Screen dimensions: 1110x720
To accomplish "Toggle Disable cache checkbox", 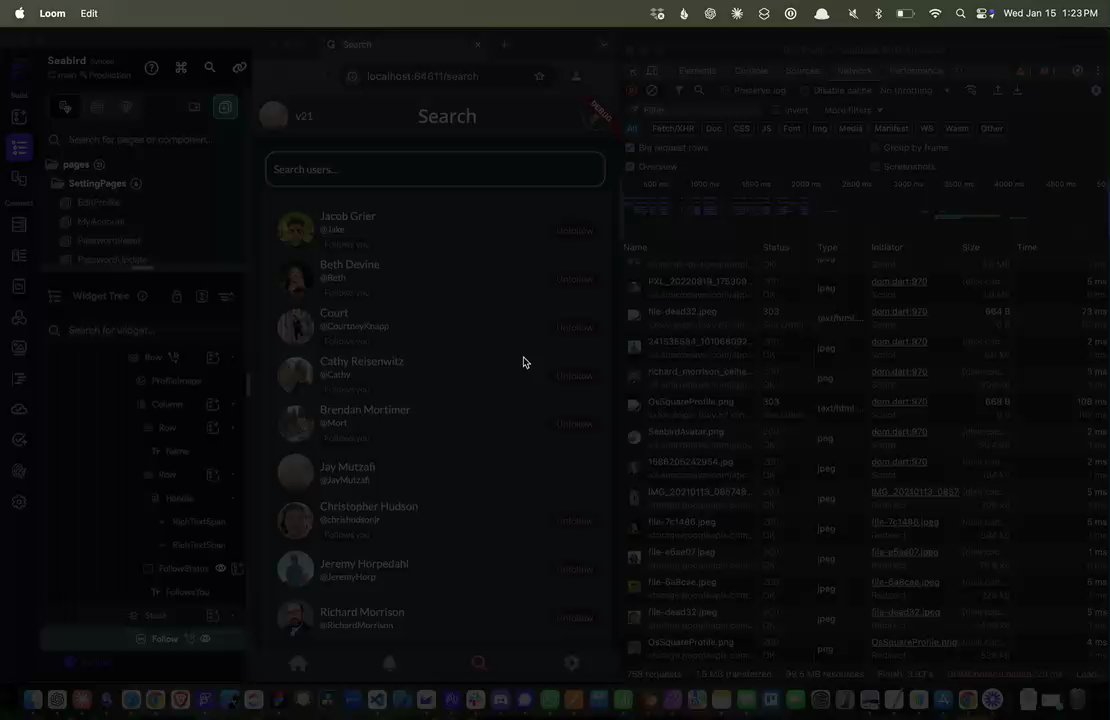I will (x=804, y=91).
